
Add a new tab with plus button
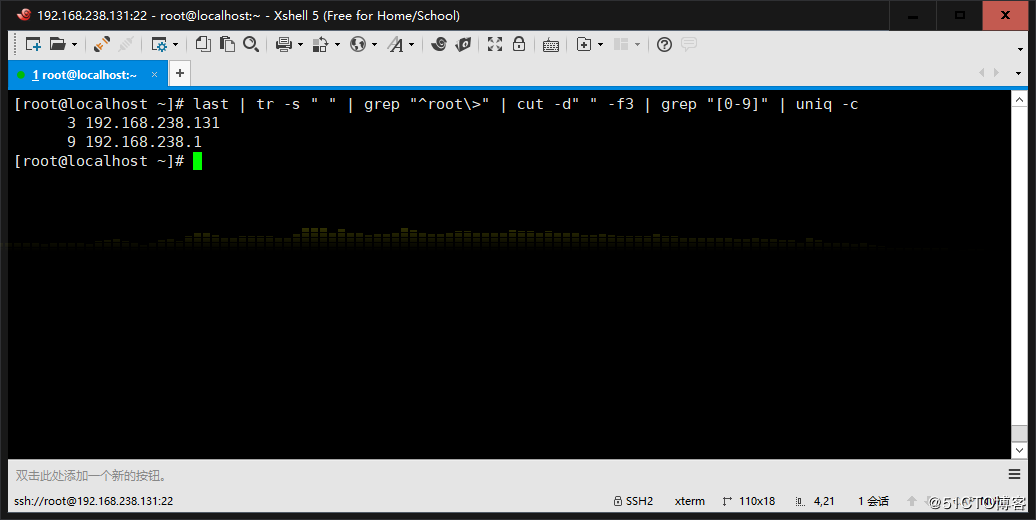click(x=180, y=73)
